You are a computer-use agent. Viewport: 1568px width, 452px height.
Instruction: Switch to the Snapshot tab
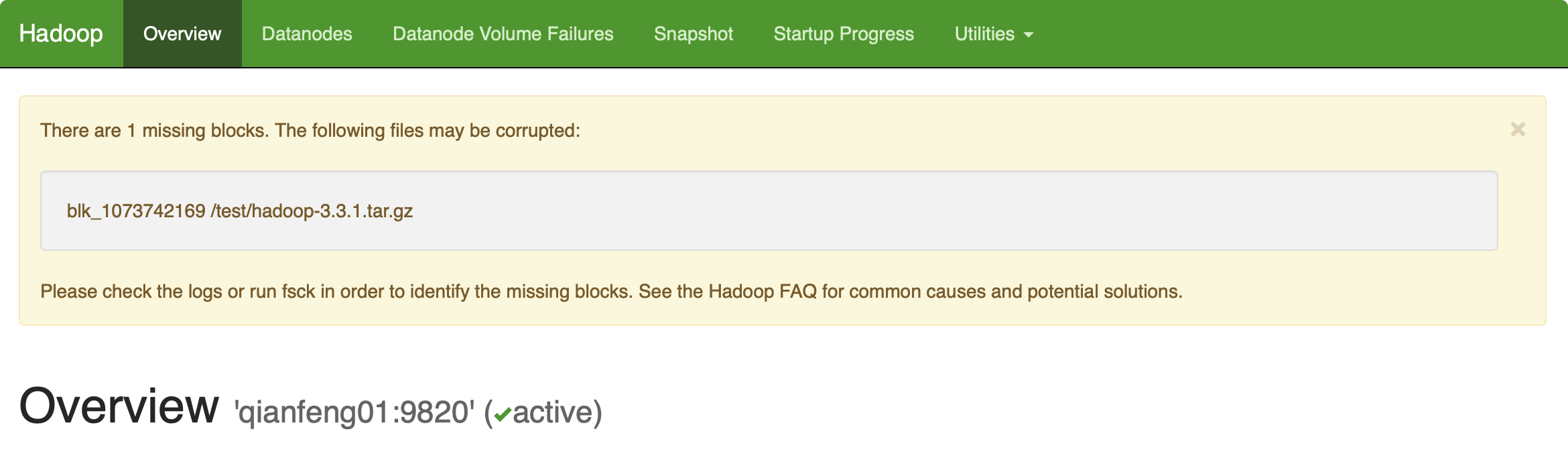point(694,34)
